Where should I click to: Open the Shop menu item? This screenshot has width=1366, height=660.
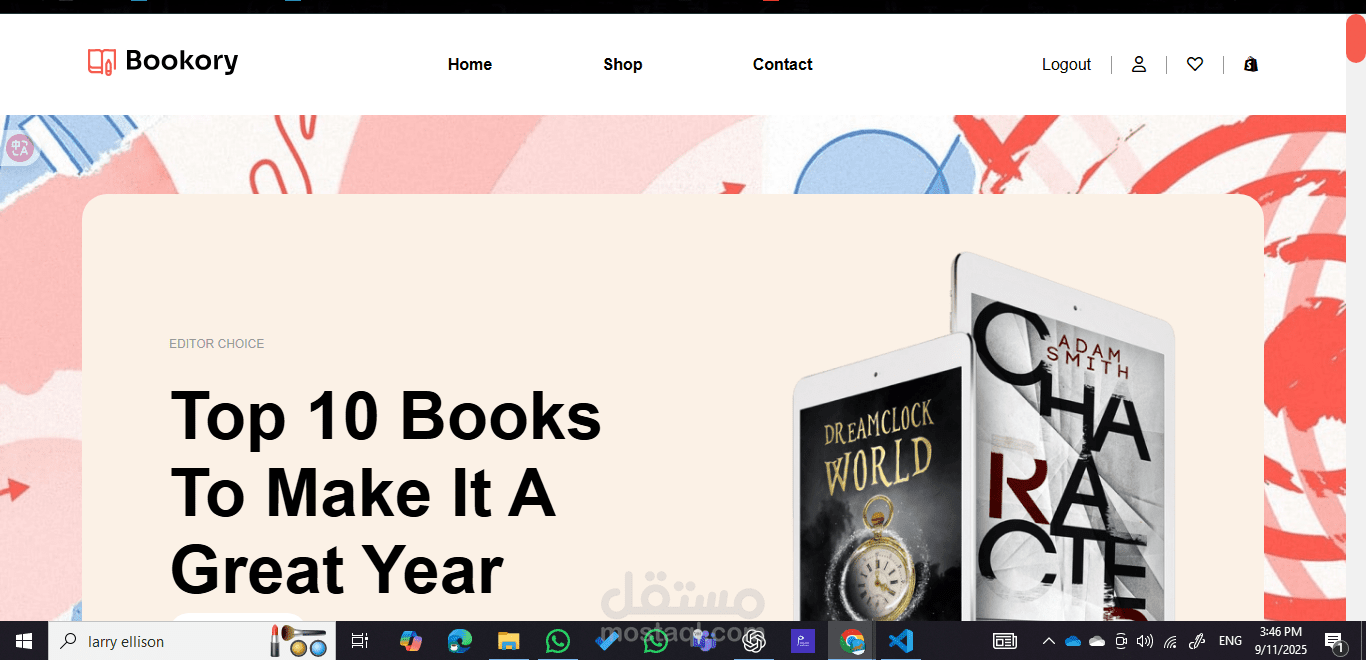pos(623,64)
